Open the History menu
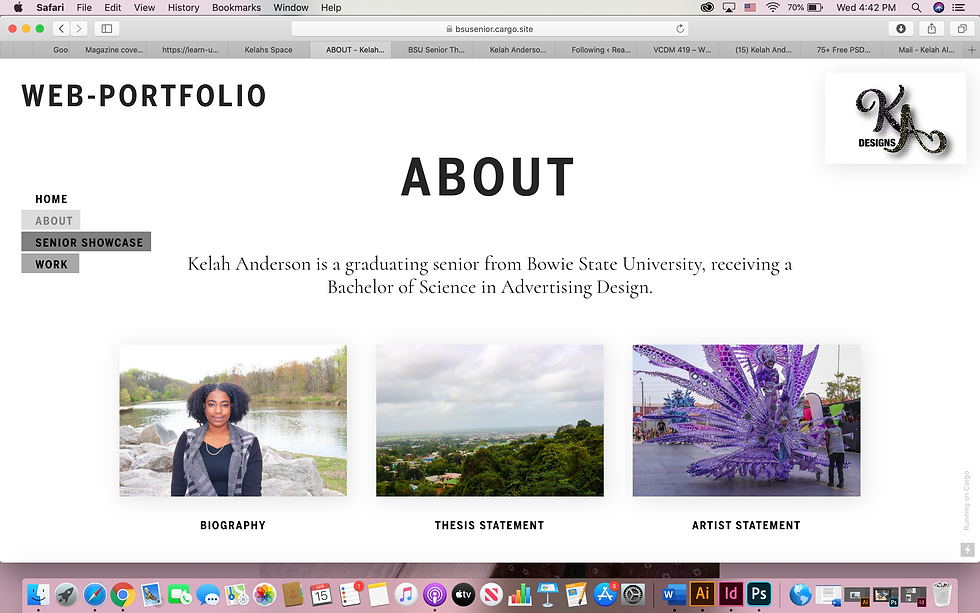This screenshot has width=980, height=613. tap(183, 7)
